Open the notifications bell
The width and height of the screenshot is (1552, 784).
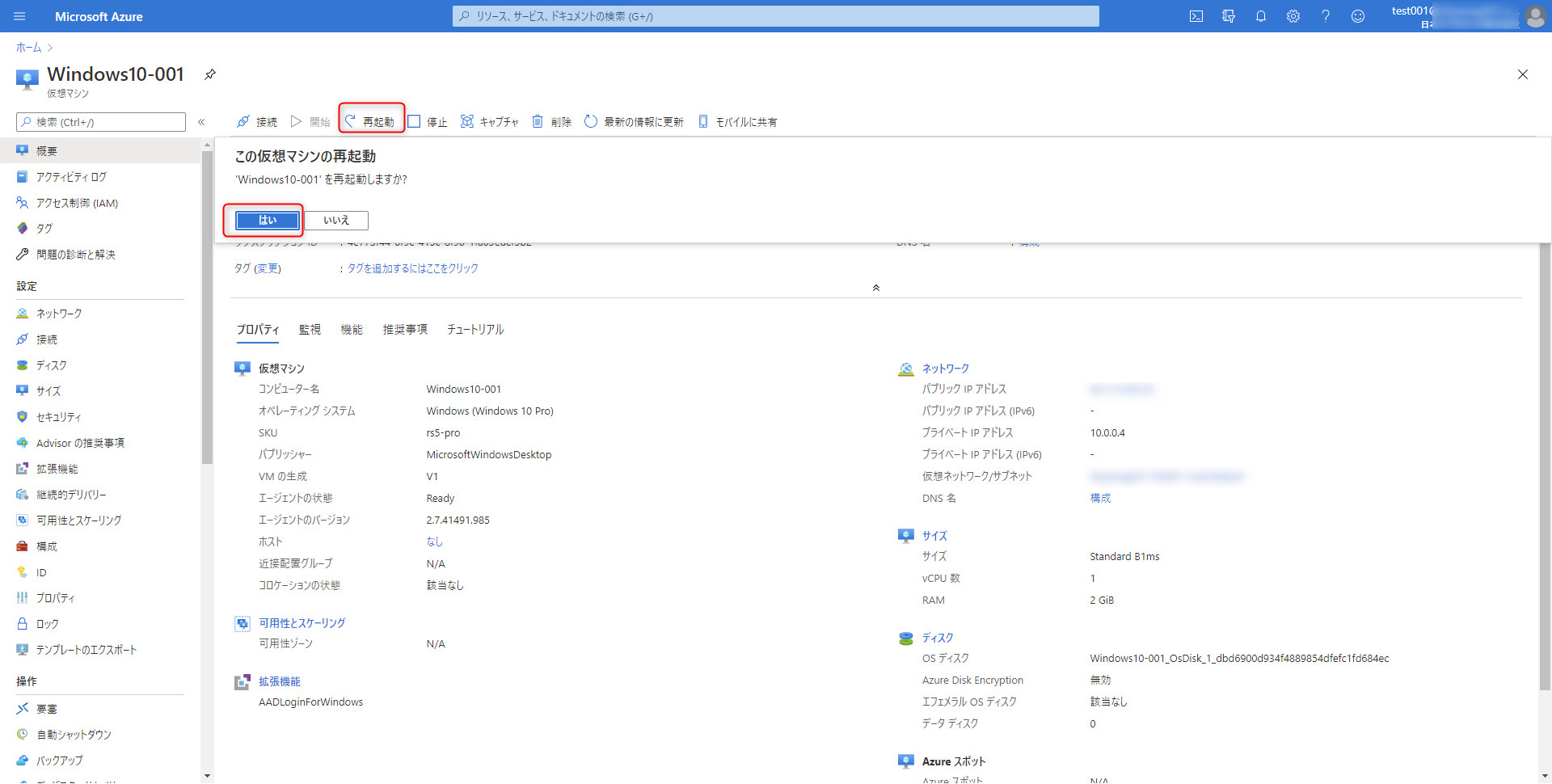point(1261,16)
